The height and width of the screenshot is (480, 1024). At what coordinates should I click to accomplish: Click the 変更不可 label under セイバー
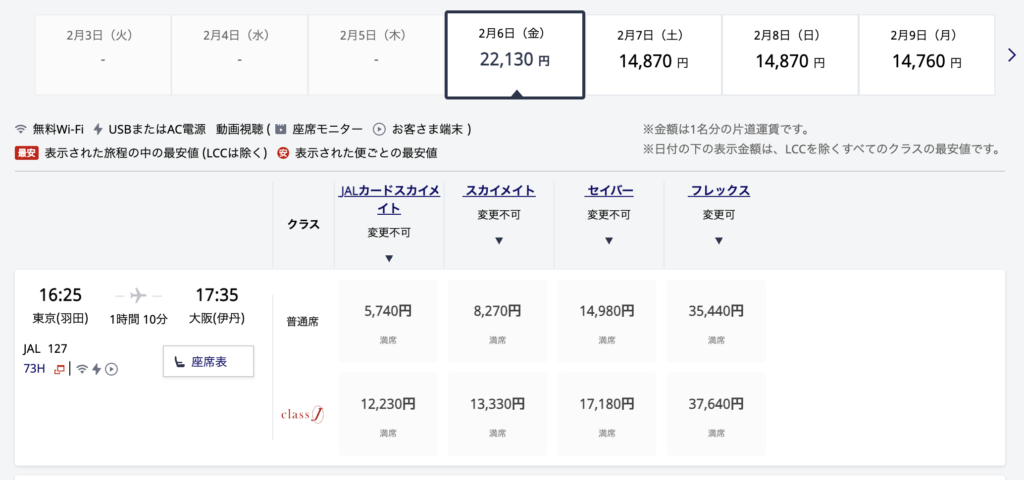point(609,214)
